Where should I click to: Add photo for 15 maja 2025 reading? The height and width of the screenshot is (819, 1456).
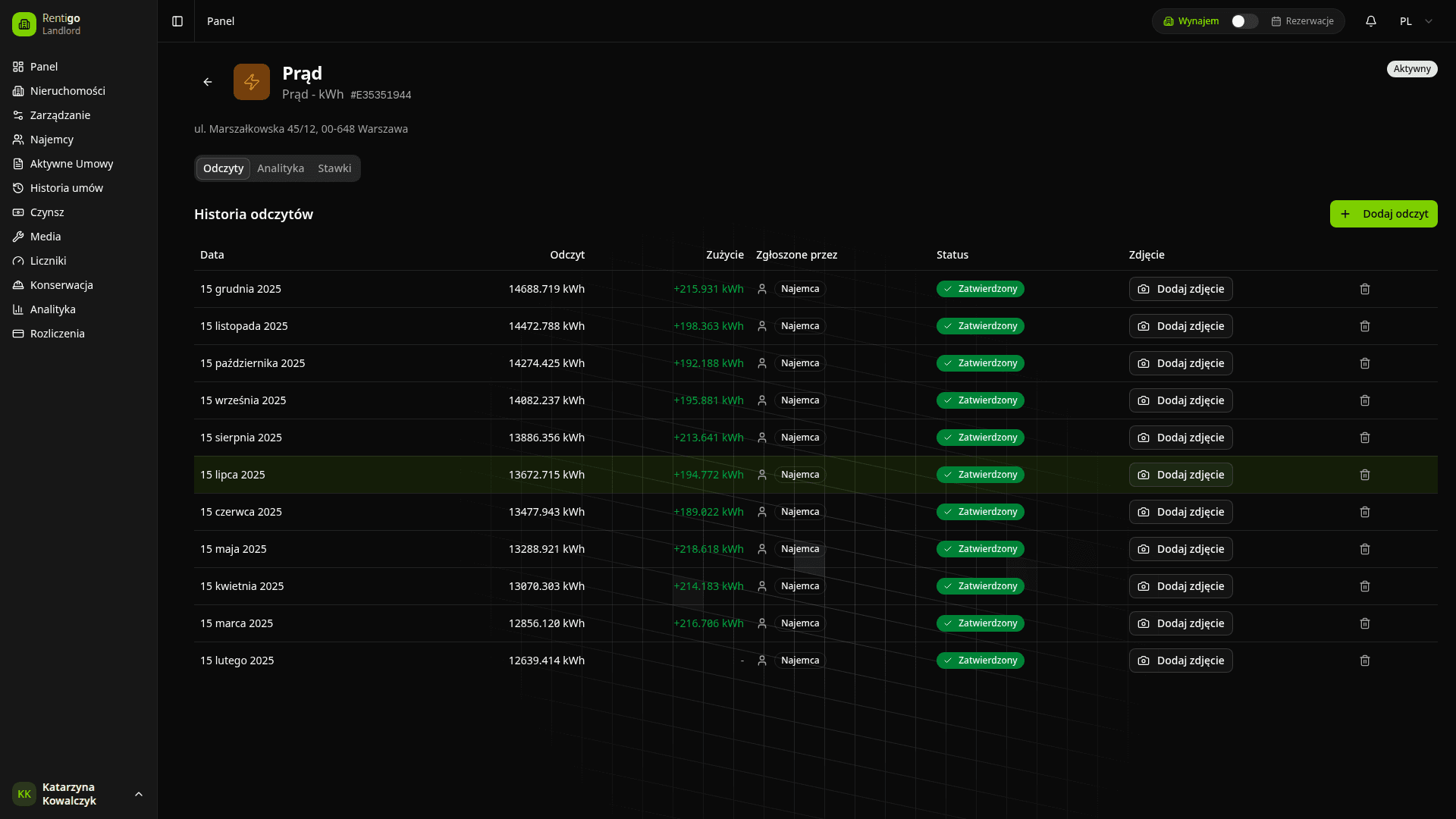tap(1180, 549)
